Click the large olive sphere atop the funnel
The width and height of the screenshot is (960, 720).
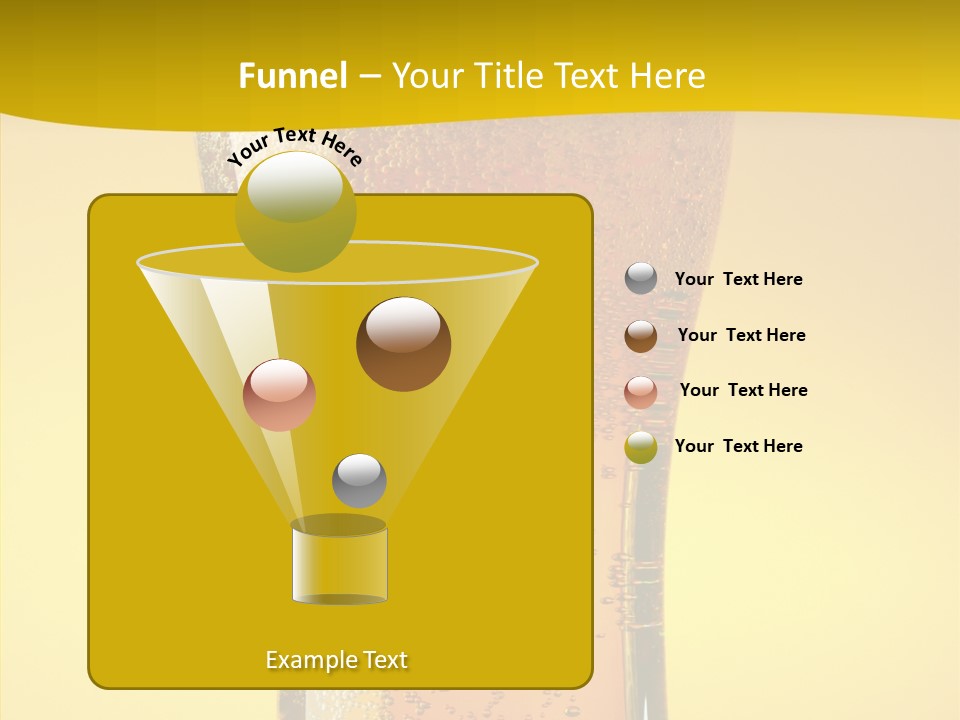click(x=295, y=212)
